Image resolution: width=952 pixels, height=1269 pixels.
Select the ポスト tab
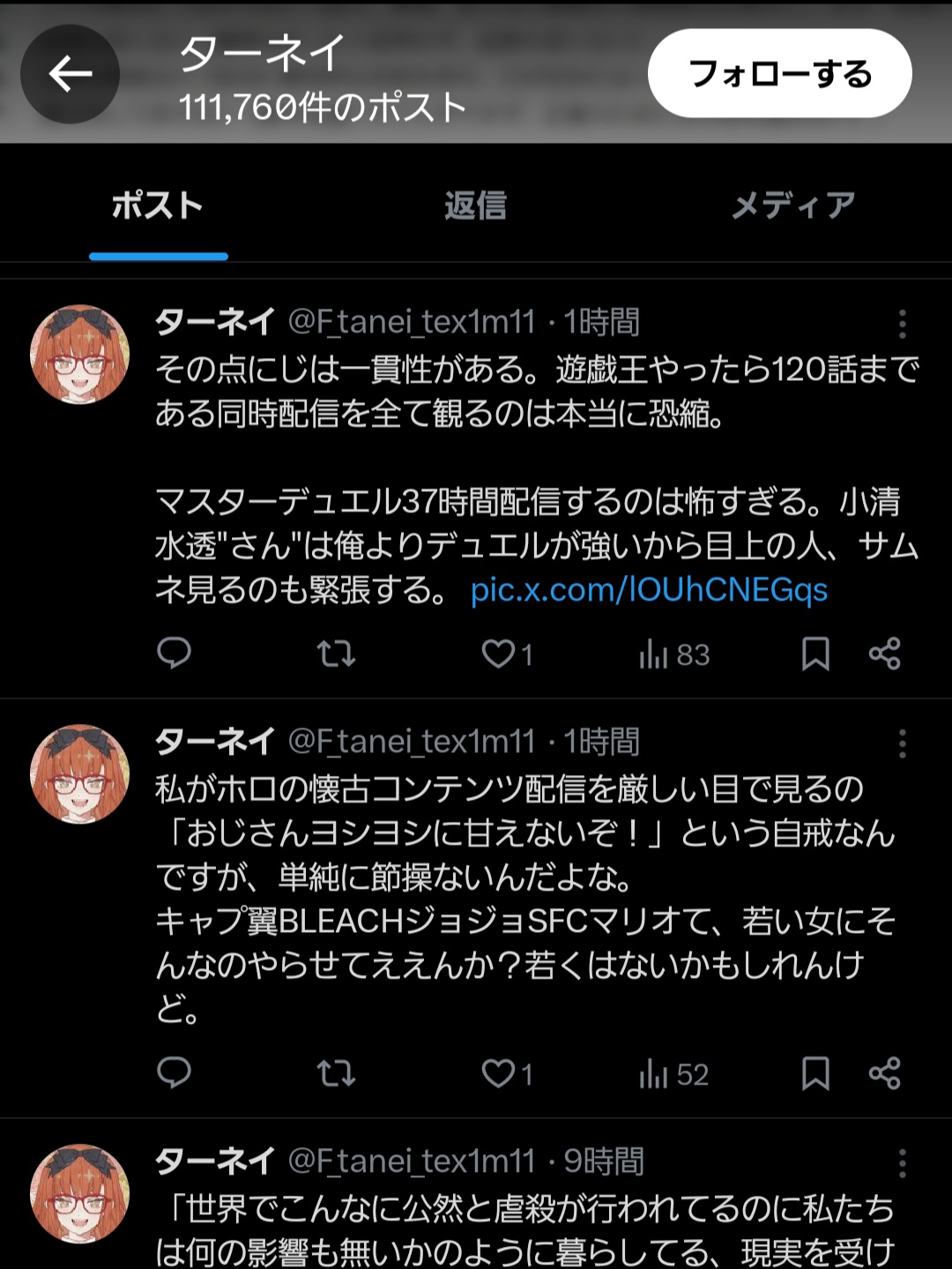[158, 205]
